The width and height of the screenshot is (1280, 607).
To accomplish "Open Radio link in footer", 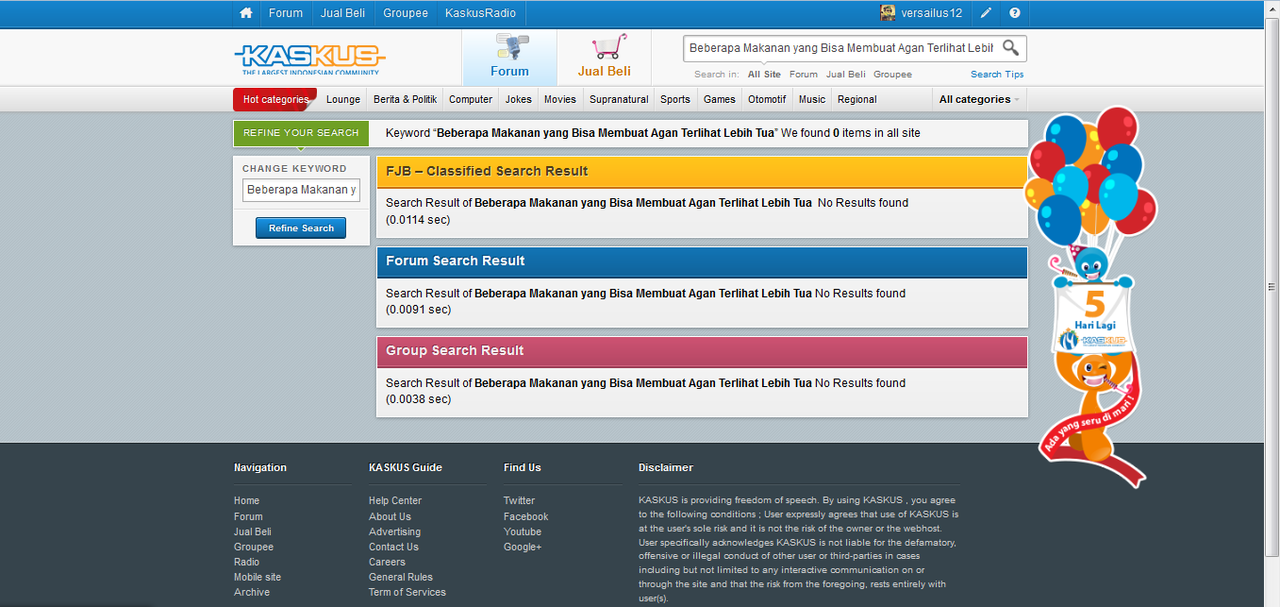I will pos(247,562).
